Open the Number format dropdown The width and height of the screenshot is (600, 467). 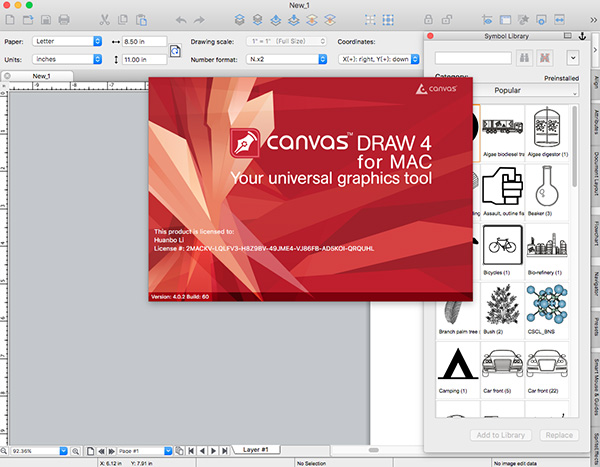pyautogui.click(x=287, y=59)
